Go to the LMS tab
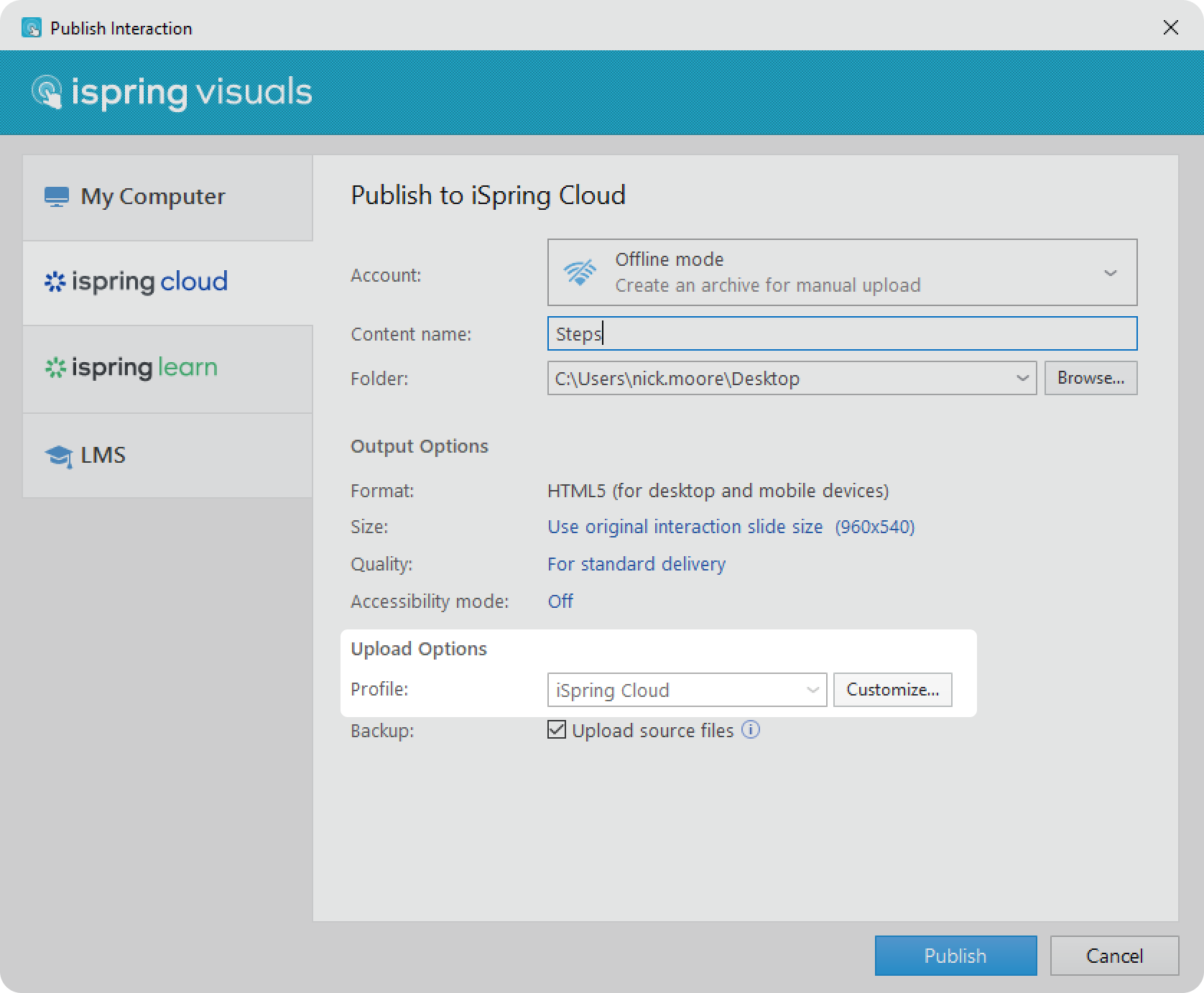 click(x=167, y=456)
